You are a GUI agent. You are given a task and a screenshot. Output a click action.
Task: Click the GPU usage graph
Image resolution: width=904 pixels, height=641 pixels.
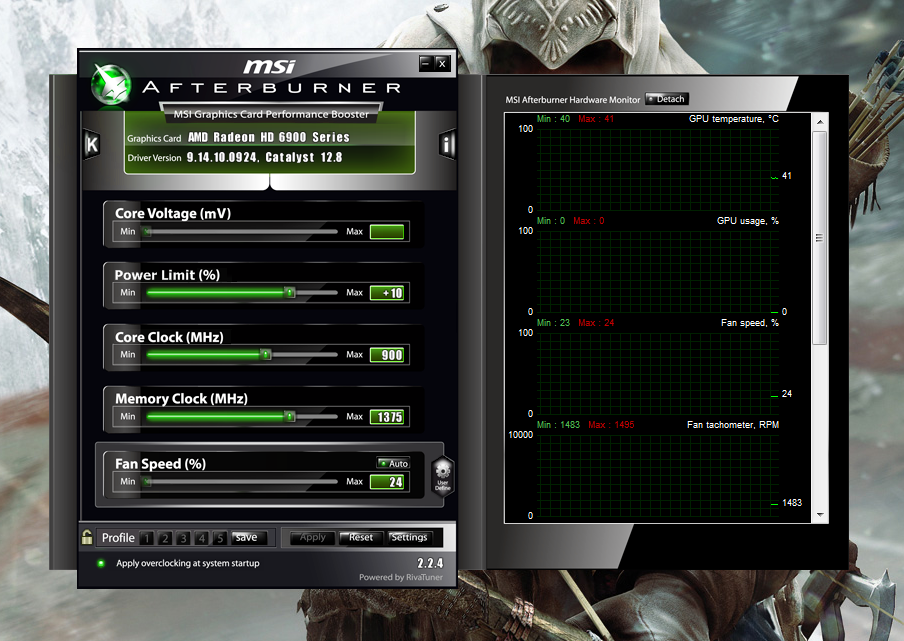coord(658,272)
